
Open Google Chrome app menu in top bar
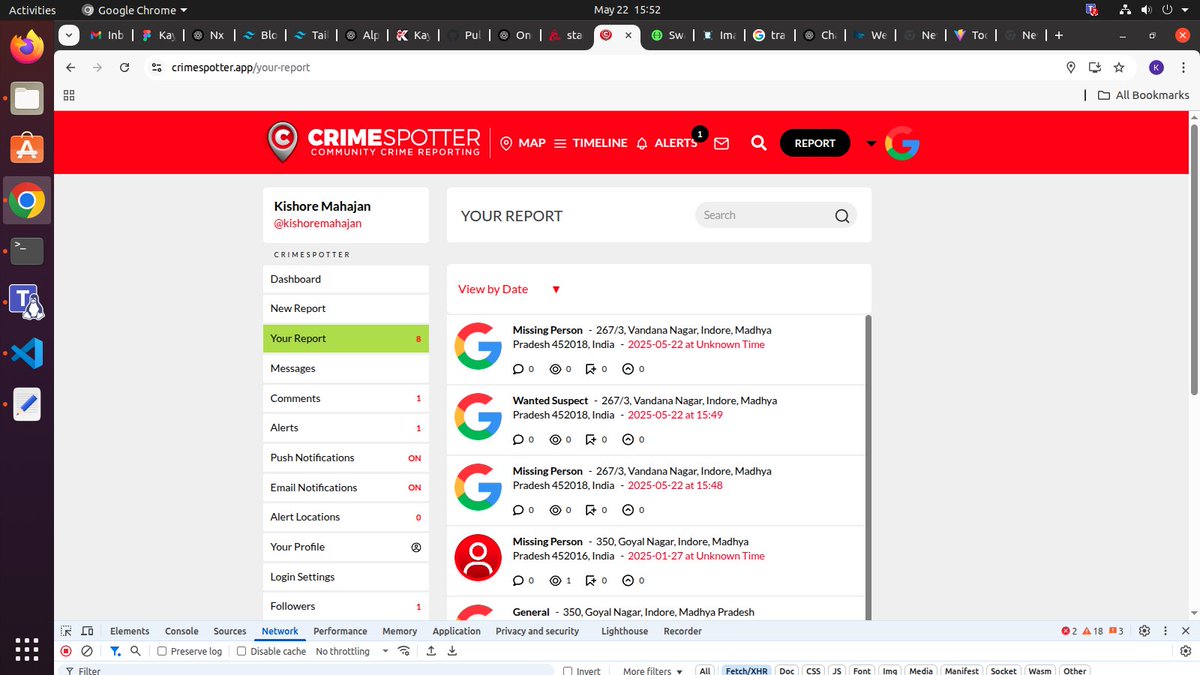click(134, 10)
